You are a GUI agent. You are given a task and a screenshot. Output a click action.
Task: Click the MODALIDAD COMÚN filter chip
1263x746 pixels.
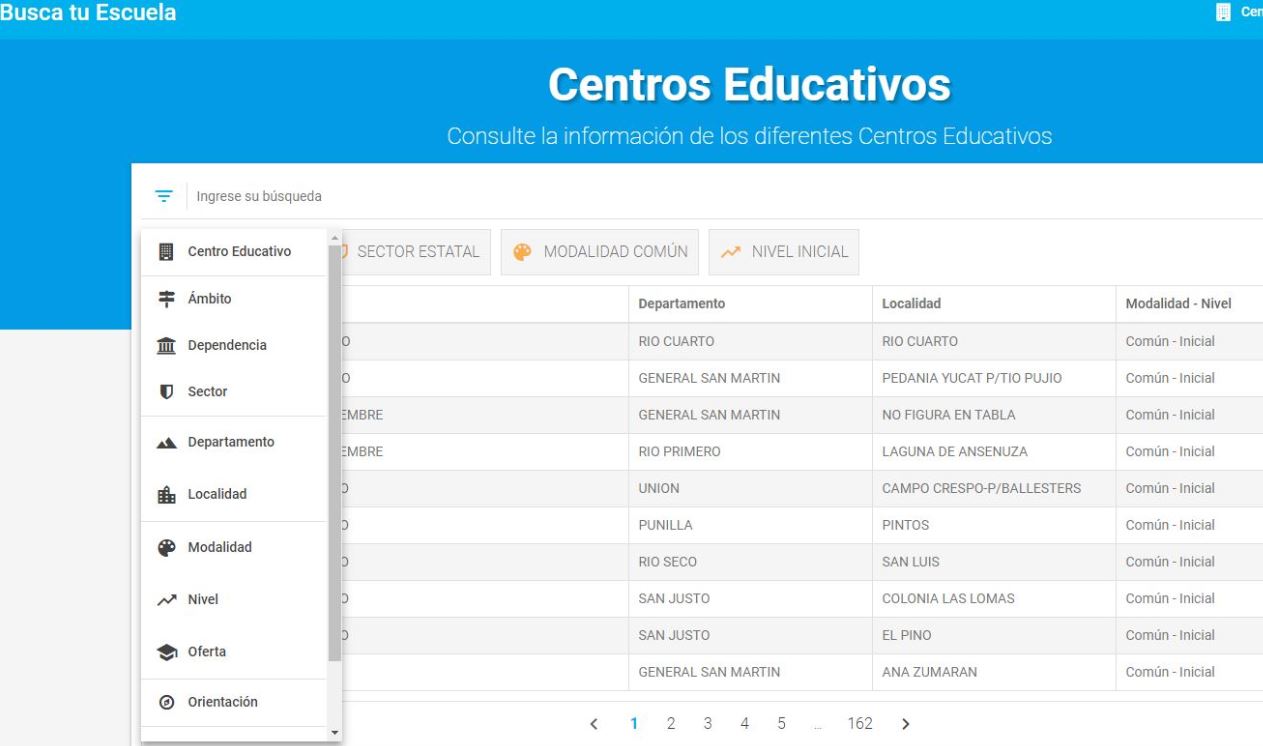tap(601, 252)
